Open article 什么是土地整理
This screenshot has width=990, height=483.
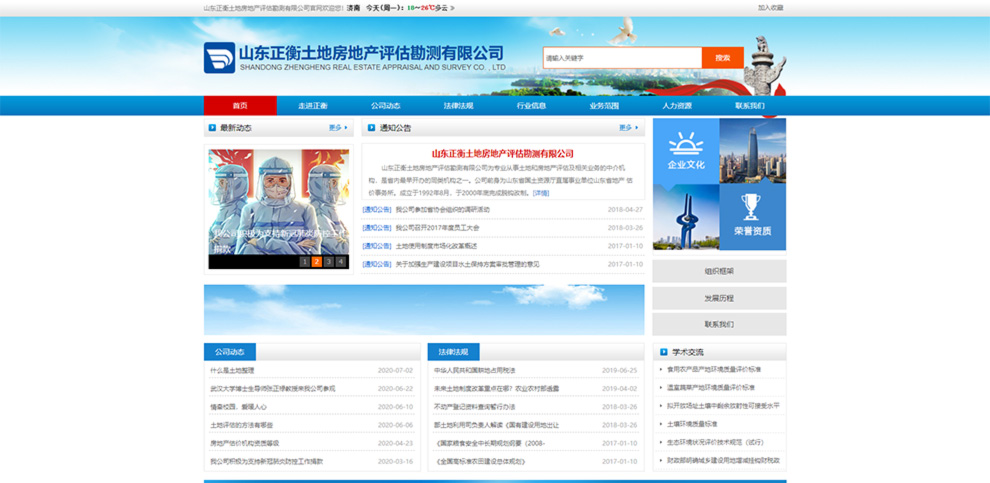[232, 371]
